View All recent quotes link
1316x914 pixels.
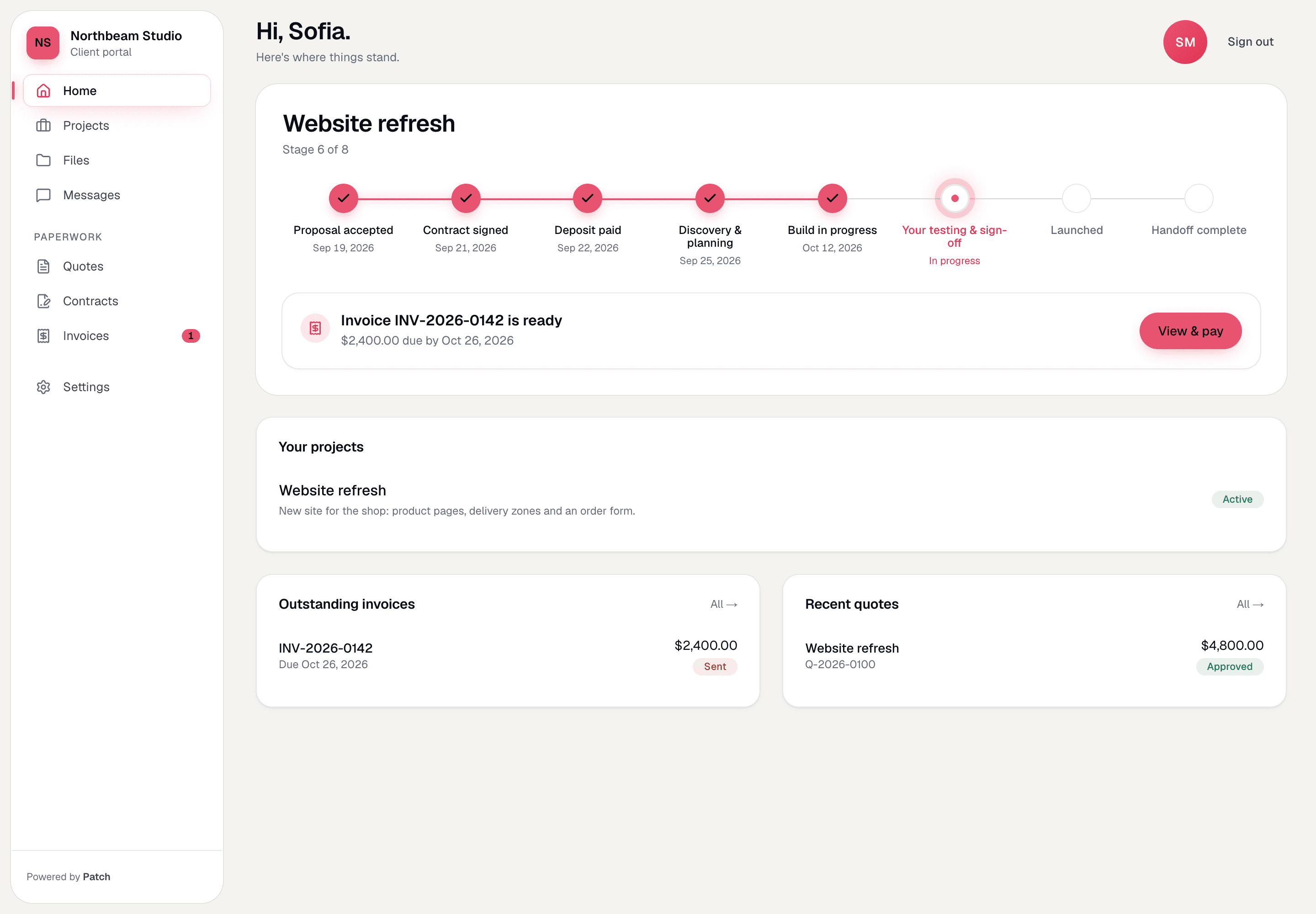coord(1250,604)
